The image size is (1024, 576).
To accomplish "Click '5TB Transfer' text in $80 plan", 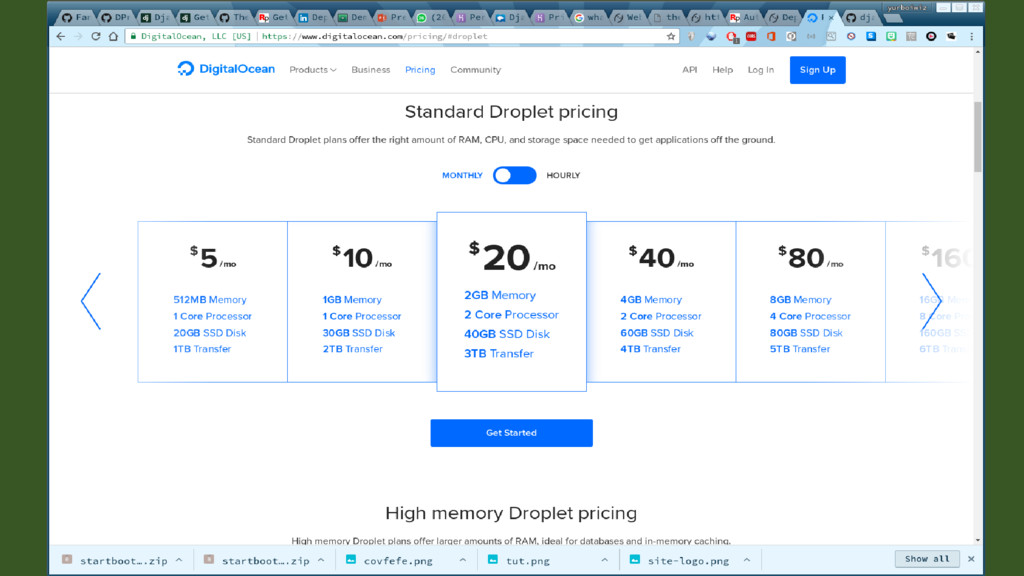I will [800, 349].
